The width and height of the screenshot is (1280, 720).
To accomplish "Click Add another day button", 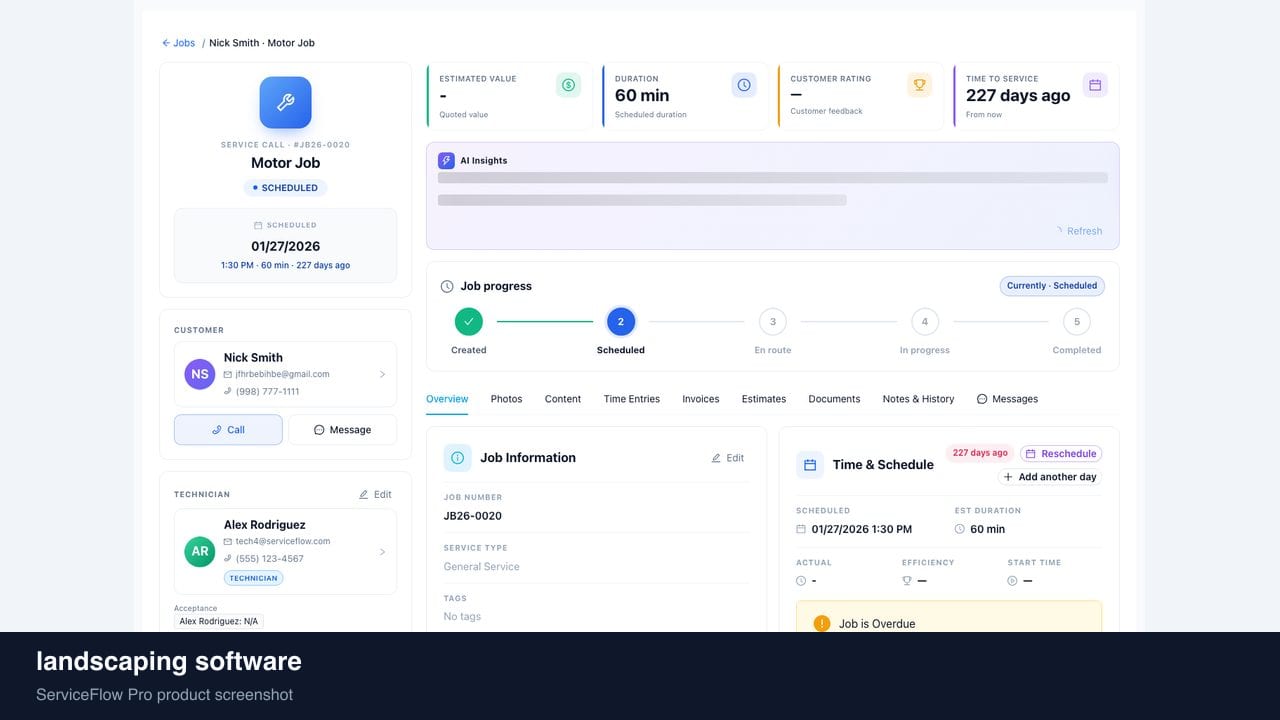I will 1050,477.
